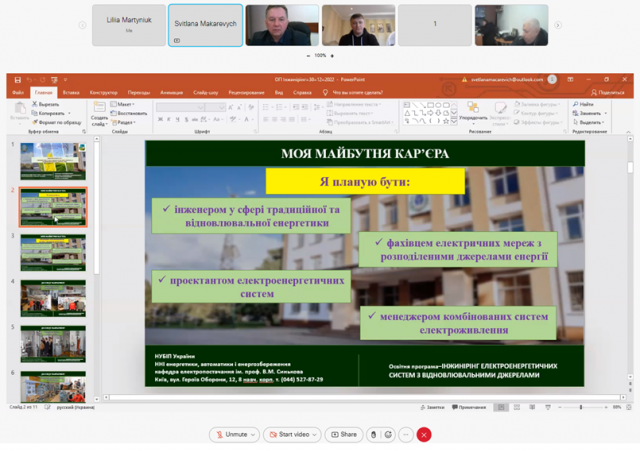Click the Поделиться button in PowerPoint
The image size is (640, 452).
[608, 93]
